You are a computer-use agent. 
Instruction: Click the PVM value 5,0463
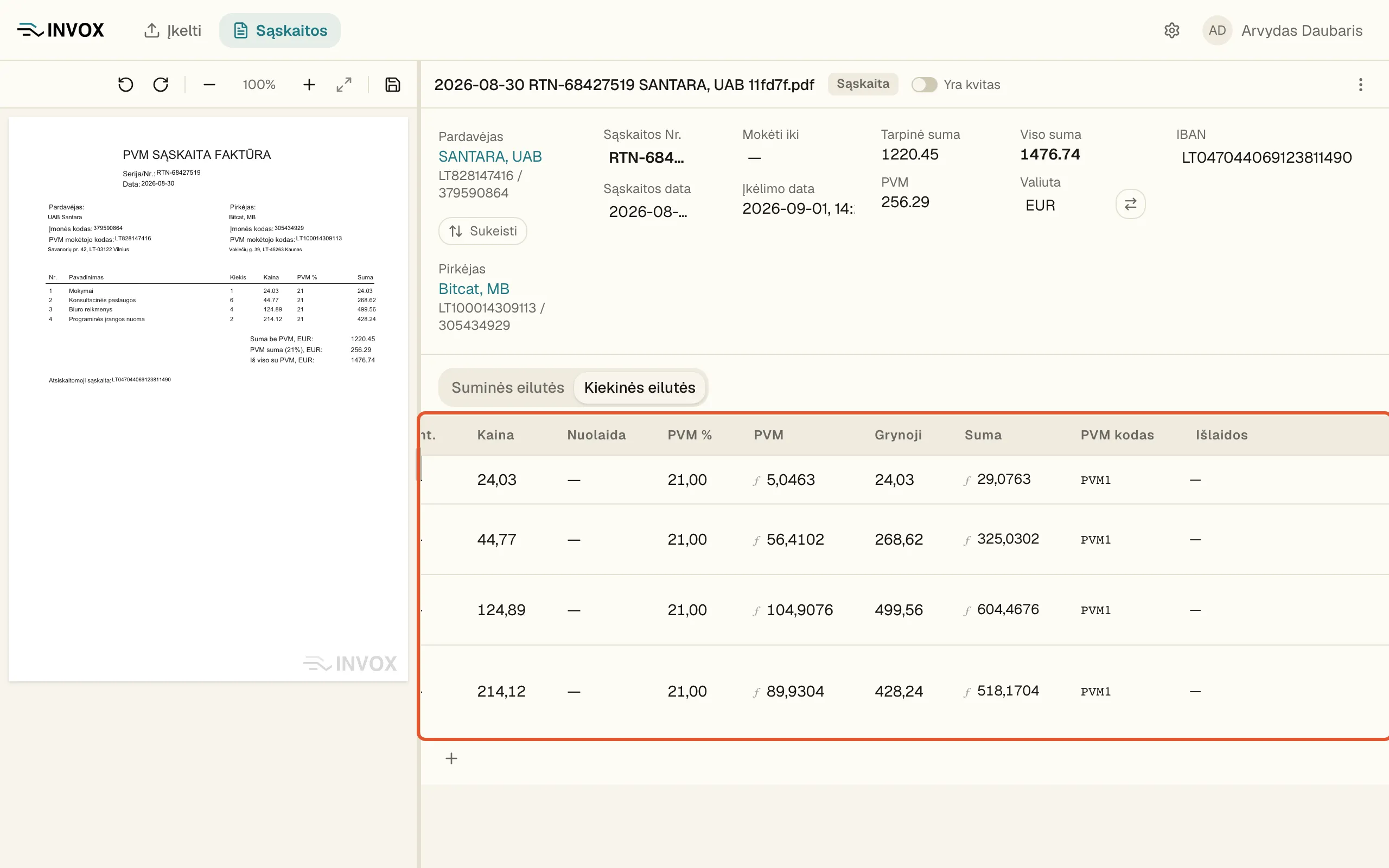[x=791, y=480]
